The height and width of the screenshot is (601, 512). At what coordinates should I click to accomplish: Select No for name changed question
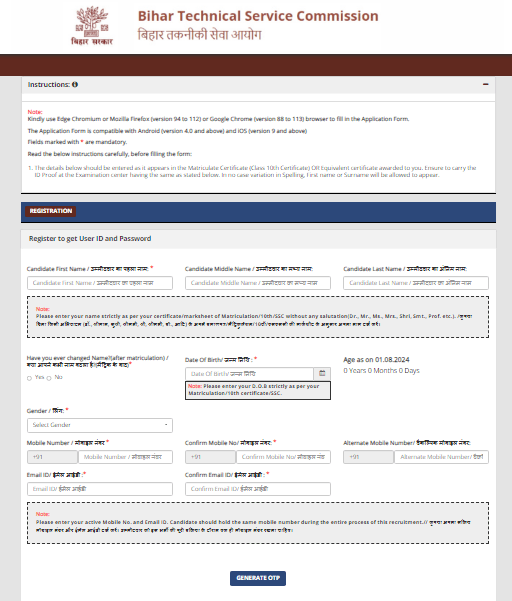click(49, 378)
